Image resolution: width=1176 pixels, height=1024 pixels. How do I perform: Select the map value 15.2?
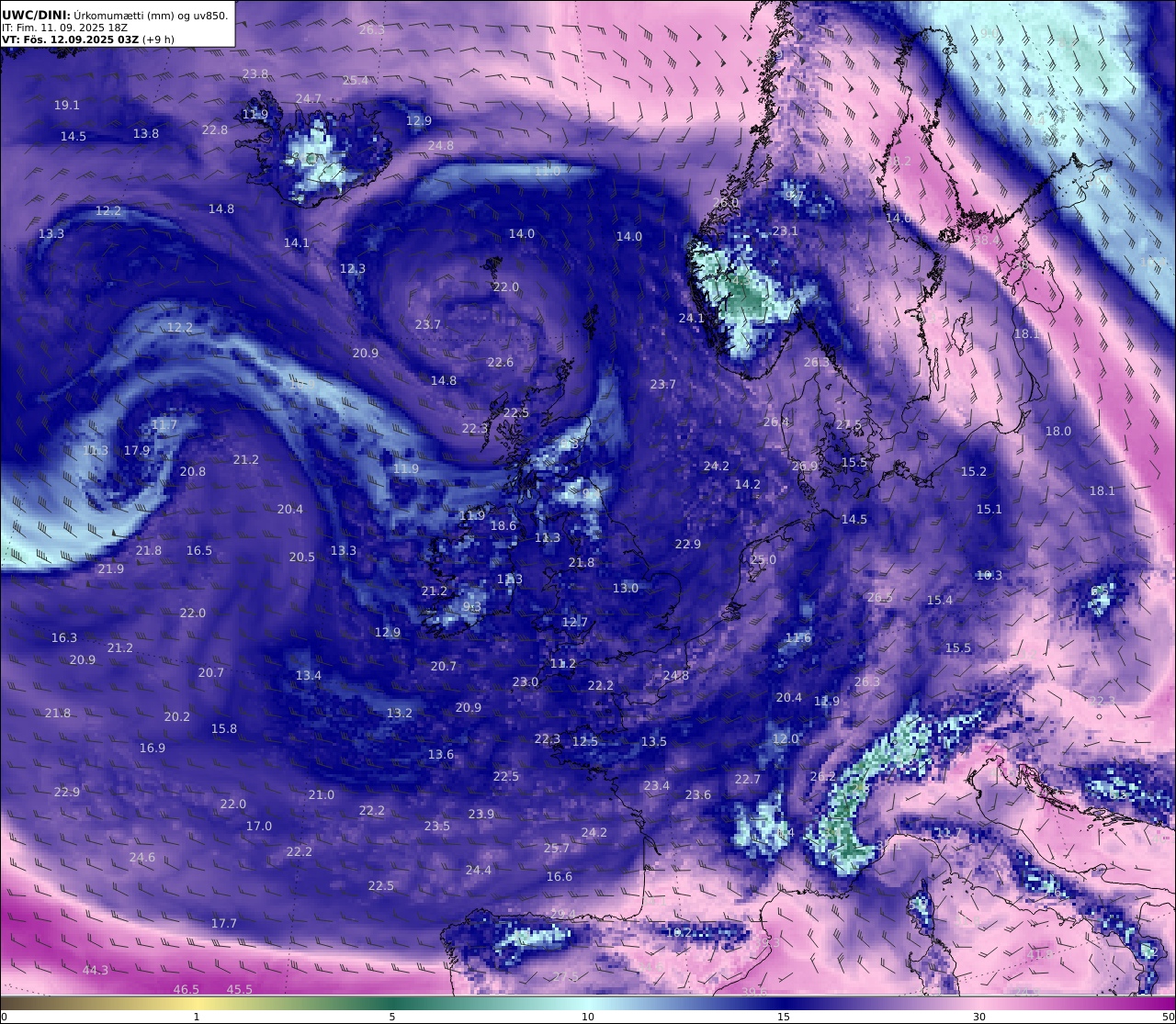tap(973, 472)
